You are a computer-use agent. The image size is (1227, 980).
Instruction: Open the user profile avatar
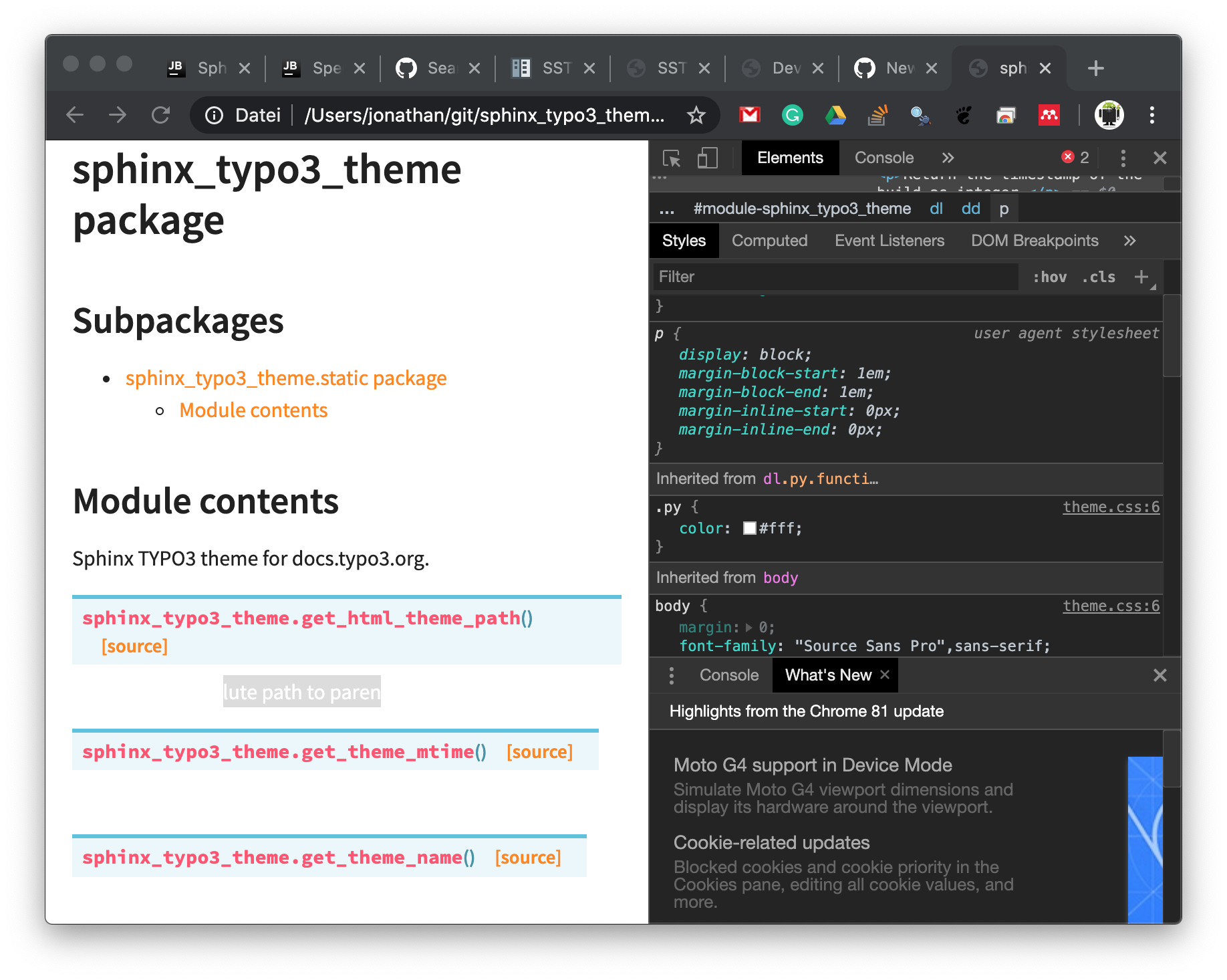click(x=1109, y=115)
